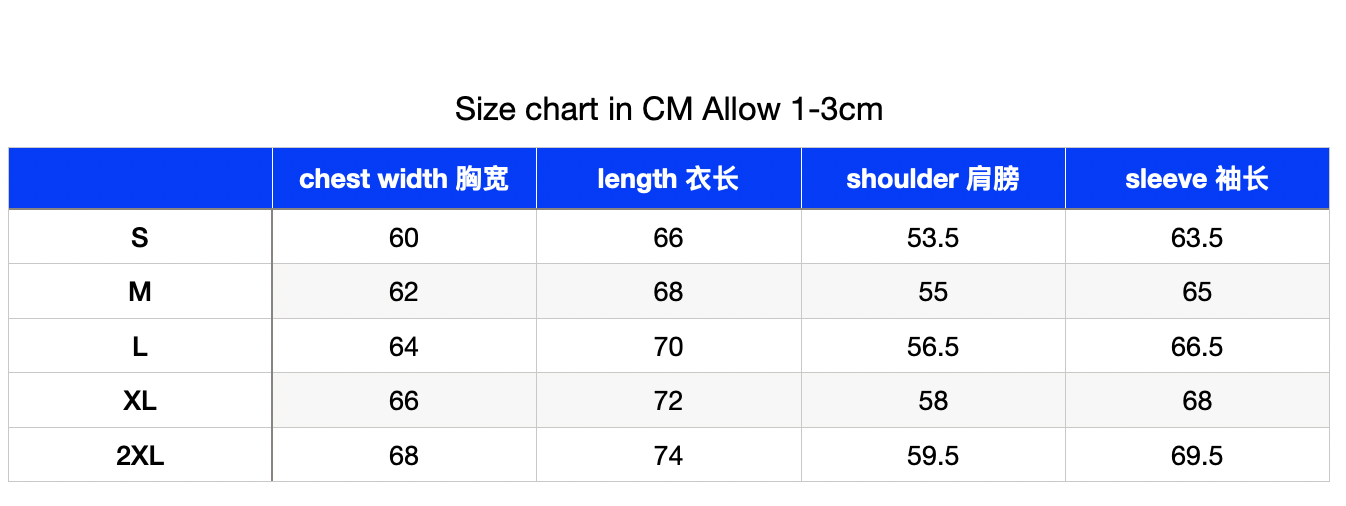The width and height of the screenshot is (1346, 506).
Task: Click the XL size row label
Action: pos(140,401)
